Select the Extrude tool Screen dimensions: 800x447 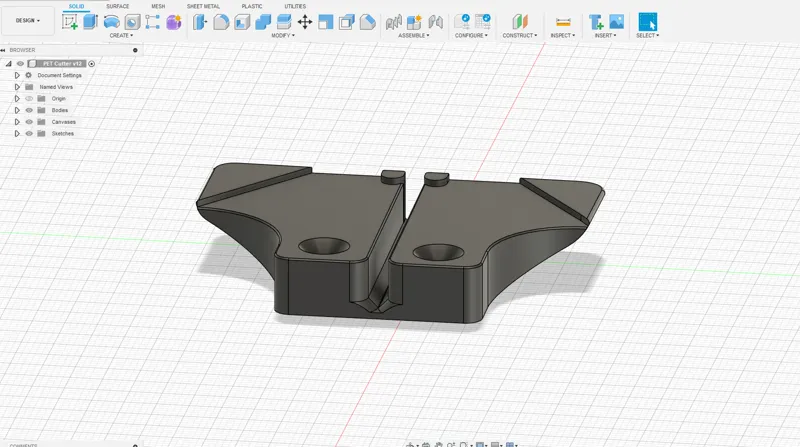pos(90,22)
